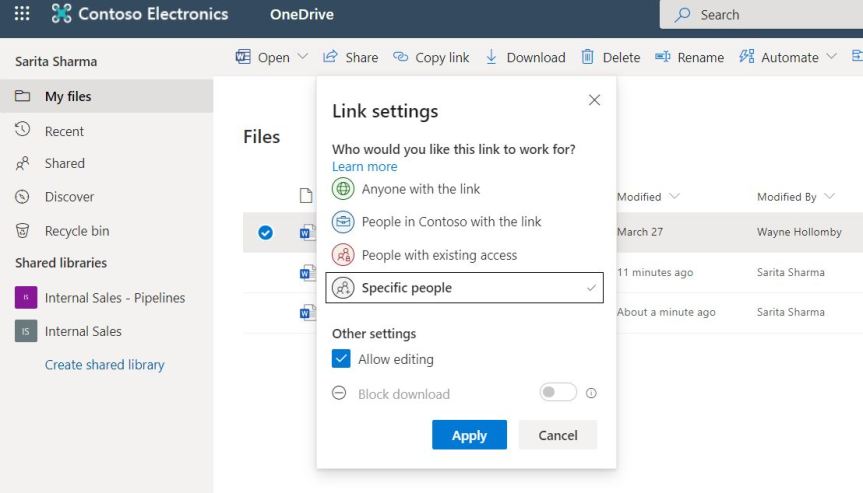Click the Delete trash icon
The image size is (863, 493).
tap(588, 57)
